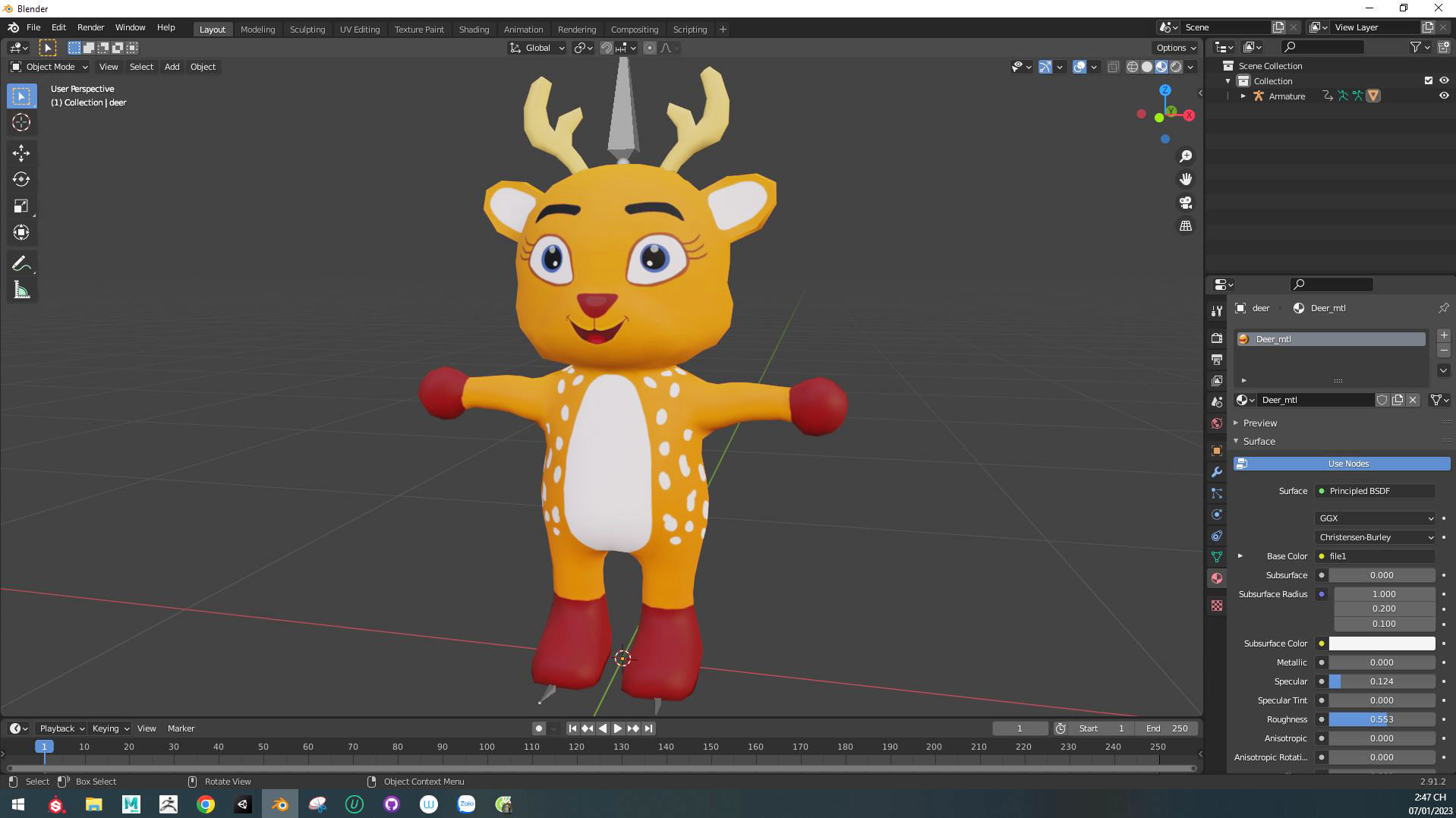
Task: Open the Render menu
Action: tap(90, 27)
